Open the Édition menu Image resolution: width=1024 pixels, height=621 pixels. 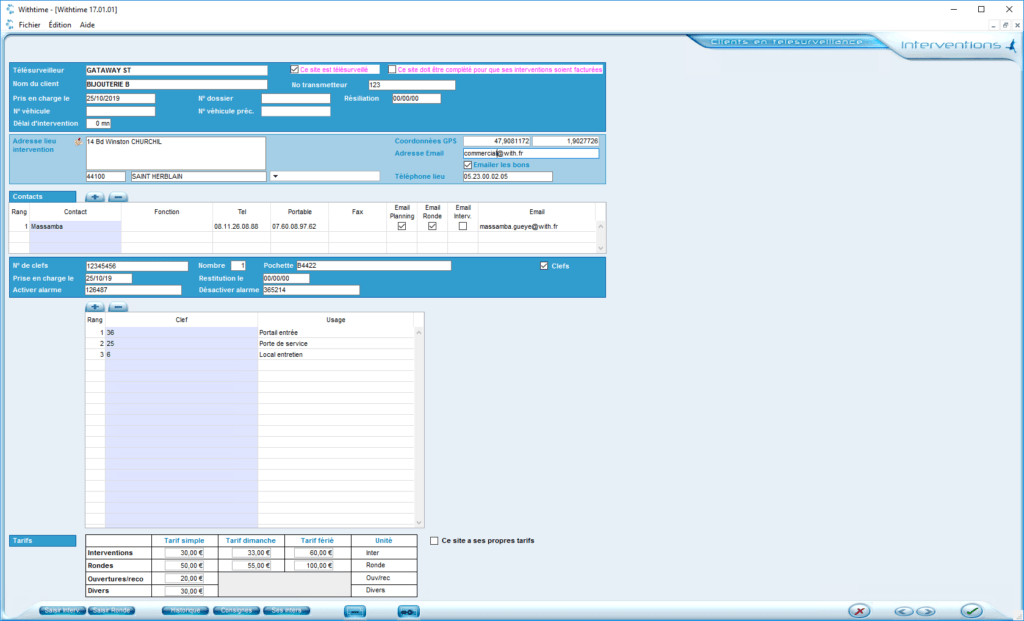click(60, 24)
